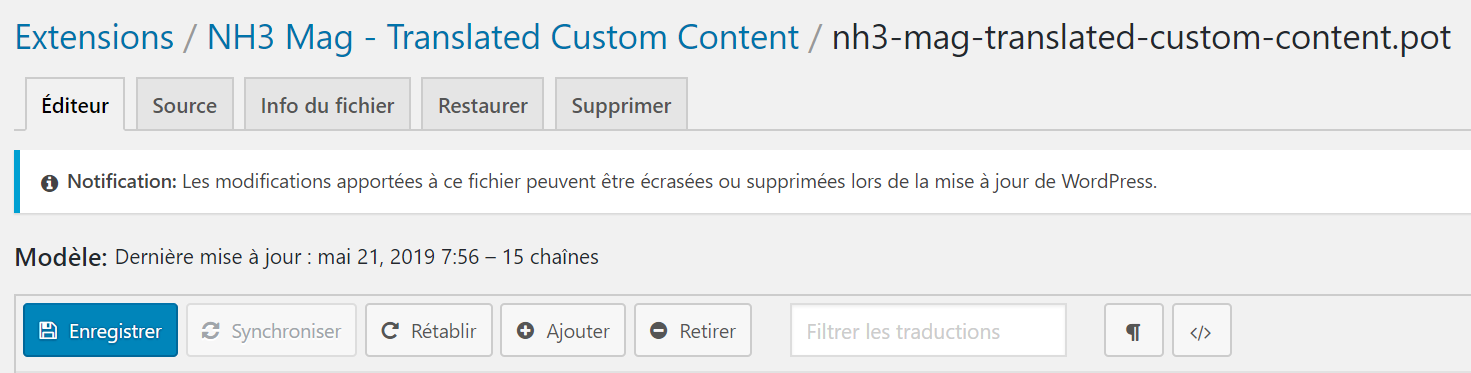
Task: Open the Info du fichier tab
Action: [327, 104]
